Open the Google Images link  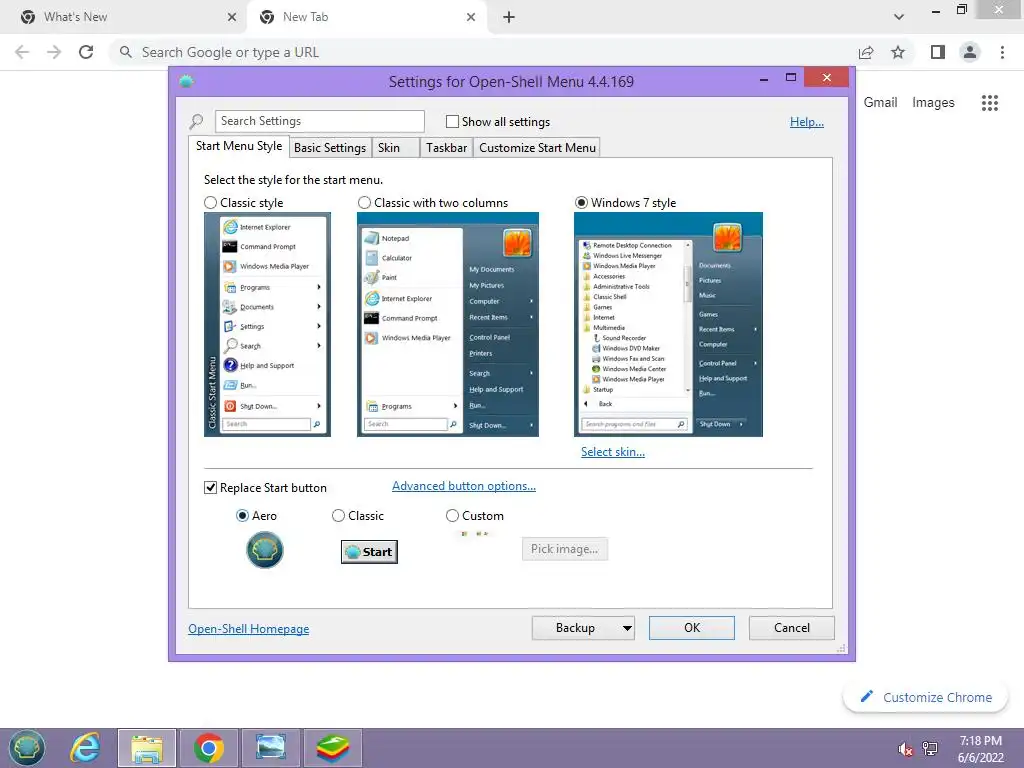pyautogui.click(x=933, y=103)
